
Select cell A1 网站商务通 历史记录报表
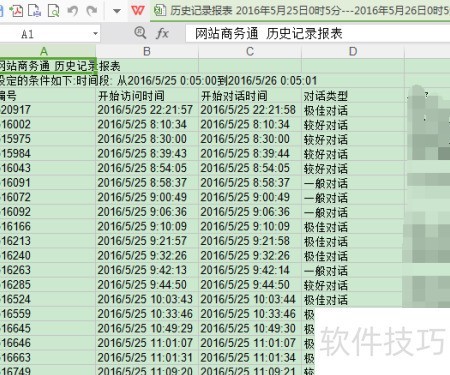[48, 66]
